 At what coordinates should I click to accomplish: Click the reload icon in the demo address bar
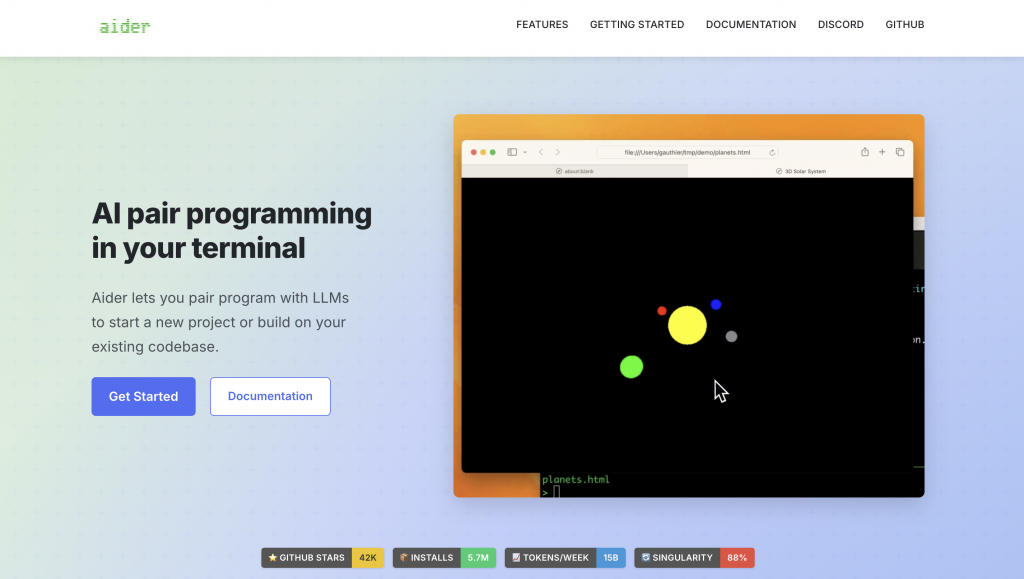[x=772, y=153]
